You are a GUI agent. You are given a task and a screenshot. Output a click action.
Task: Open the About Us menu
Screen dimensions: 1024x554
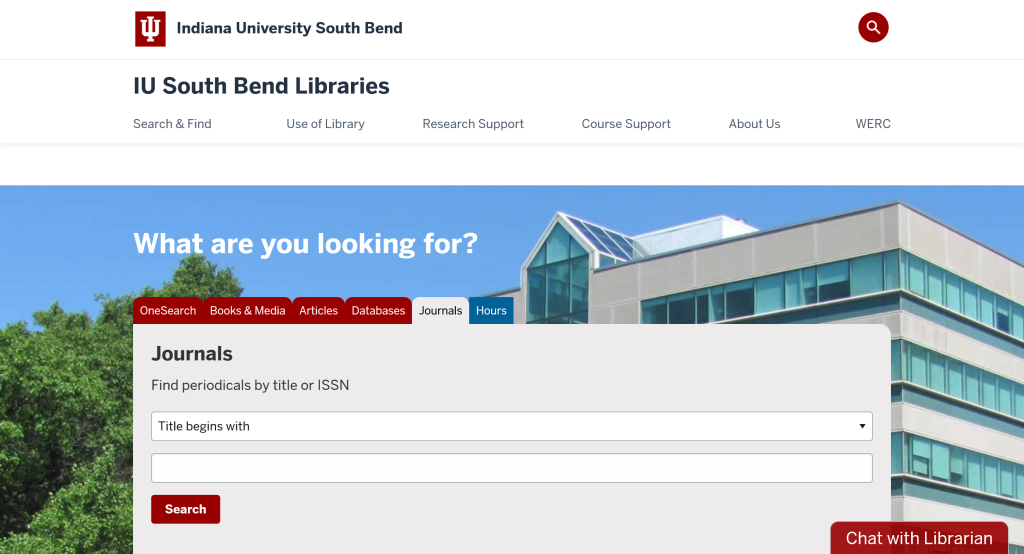[x=754, y=123]
